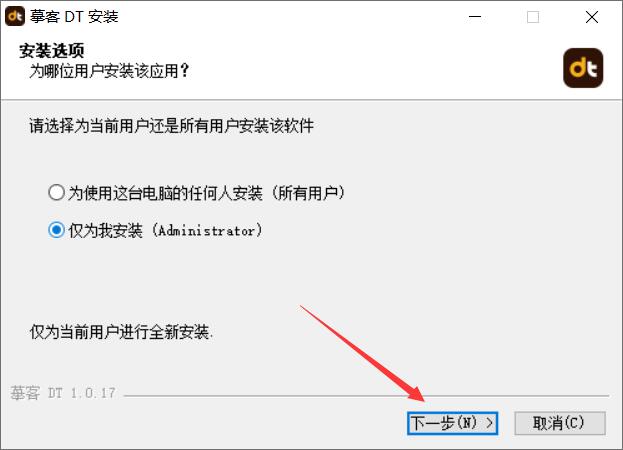Click the 摹客 DT 1.0.17 version label
This screenshot has width=623, height=450.
pyautogui.click(x=63, y=393)
